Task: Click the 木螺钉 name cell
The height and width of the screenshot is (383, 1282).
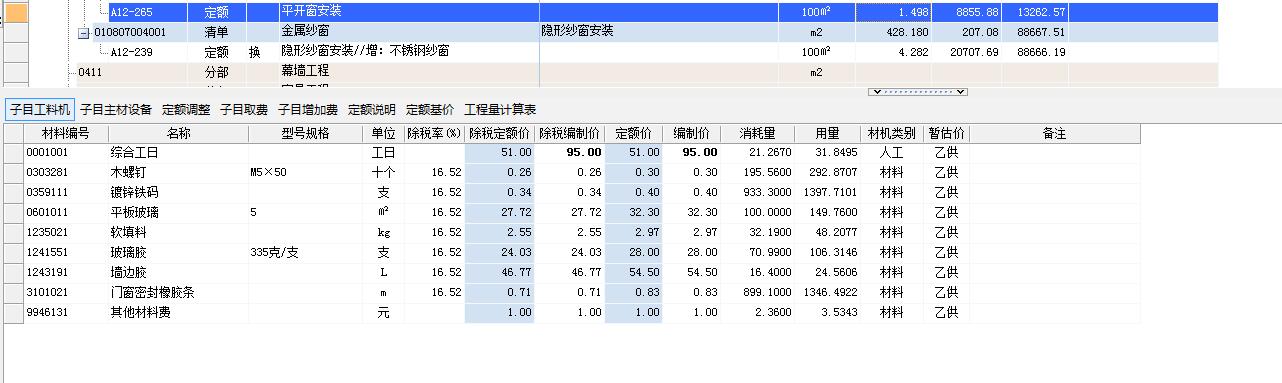Action: (x=178, y=172)
